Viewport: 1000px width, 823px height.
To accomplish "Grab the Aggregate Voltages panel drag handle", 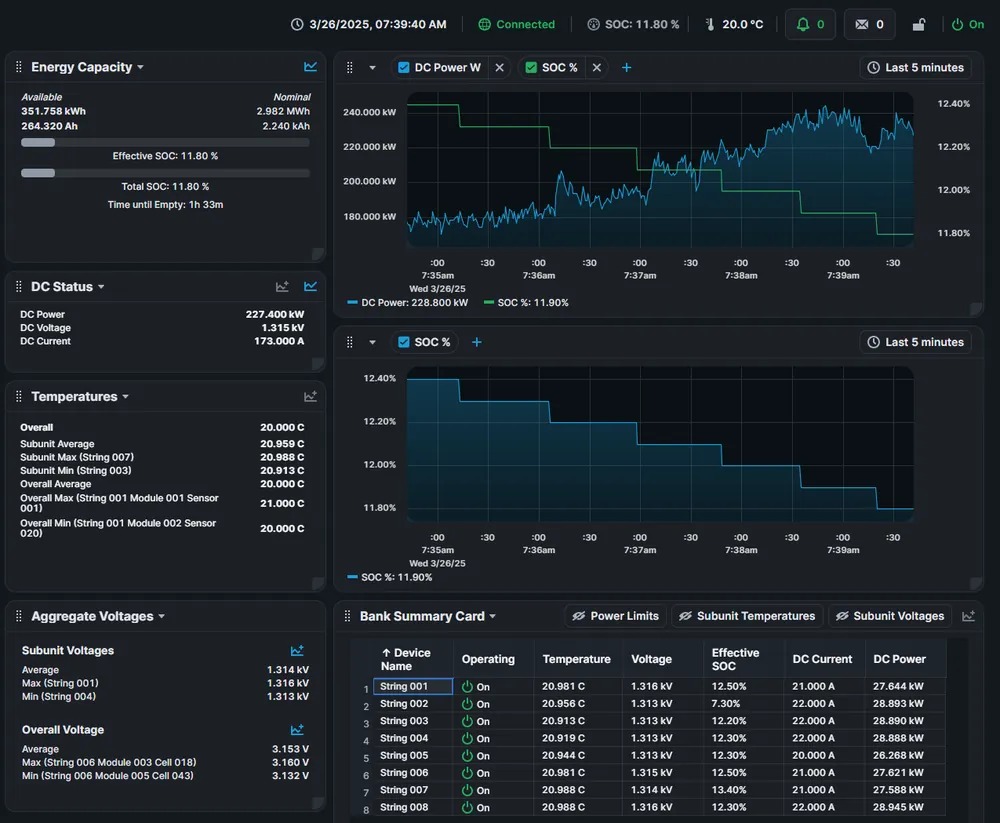I will coord(18,616).
